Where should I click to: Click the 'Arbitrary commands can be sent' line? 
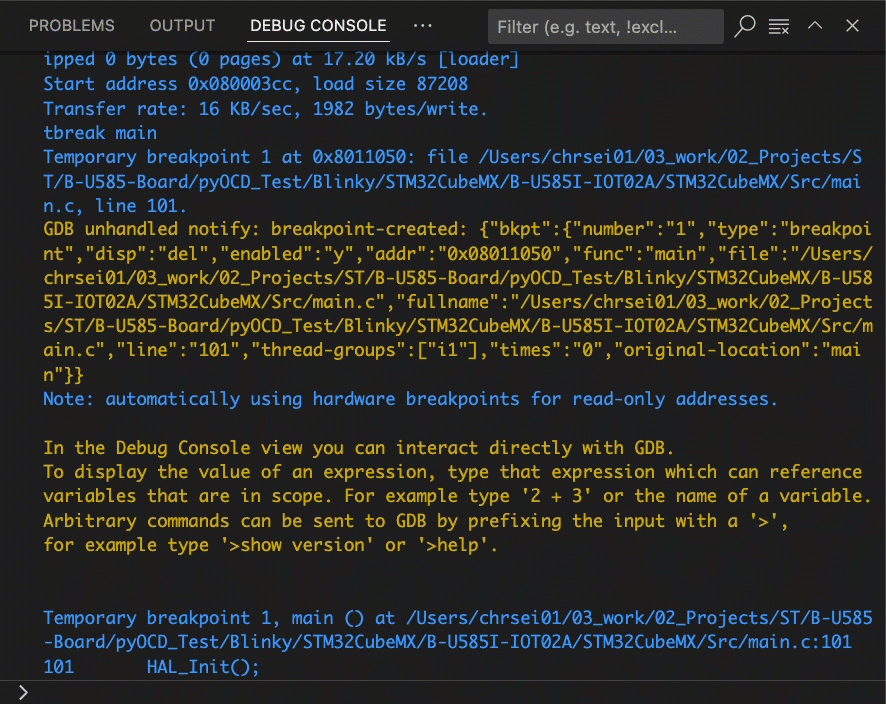[x=415, y=520]
